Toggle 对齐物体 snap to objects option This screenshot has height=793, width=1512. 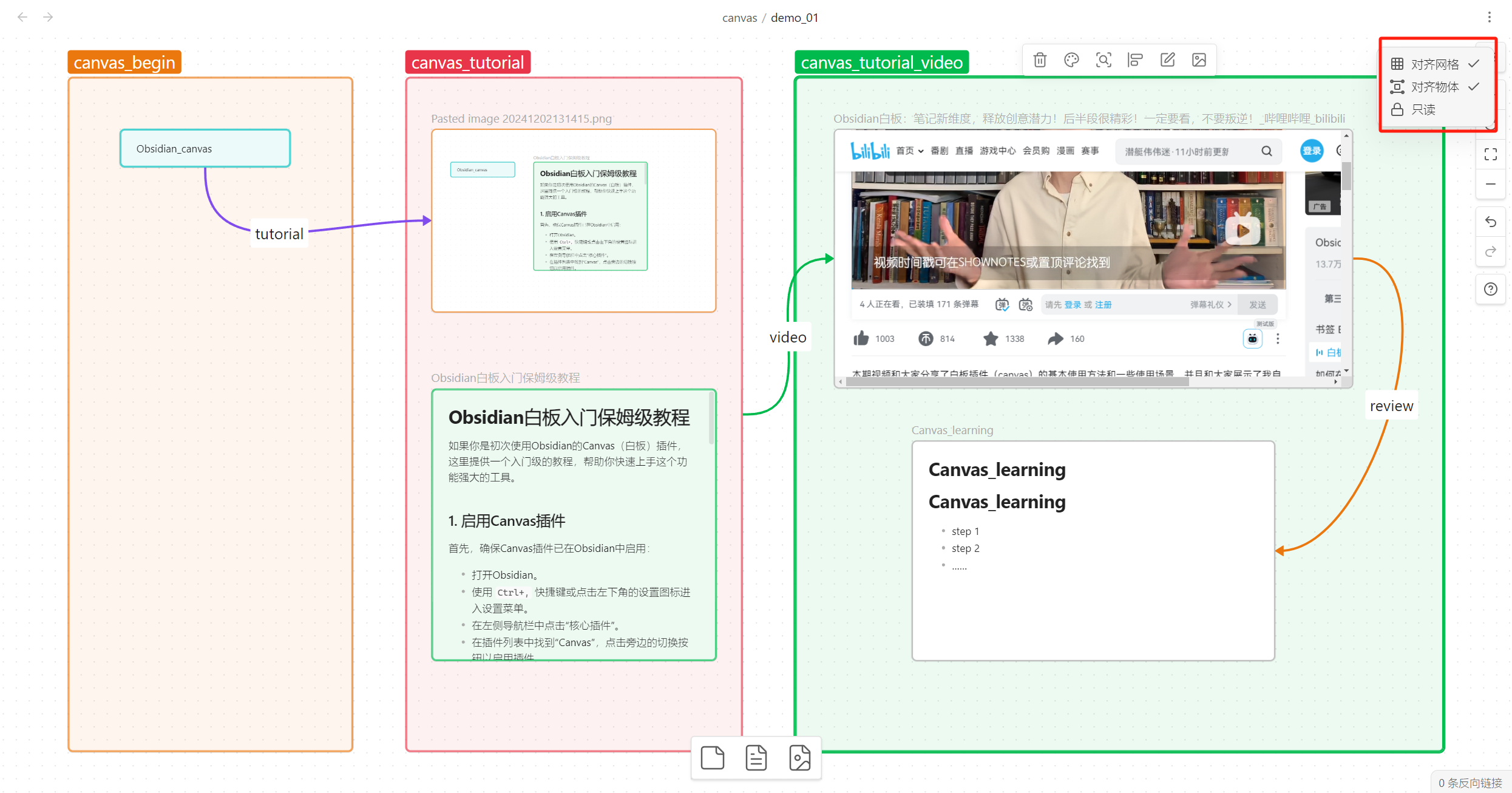pos(1435,87)
